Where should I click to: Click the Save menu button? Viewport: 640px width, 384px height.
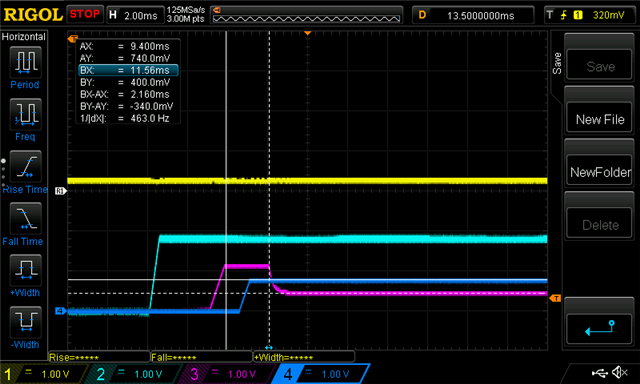click(599, 65)
